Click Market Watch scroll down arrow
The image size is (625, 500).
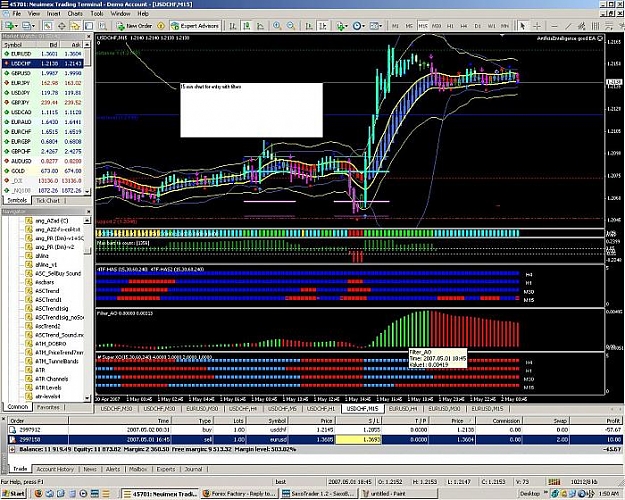pyautogui.click(x=87, y=191)
